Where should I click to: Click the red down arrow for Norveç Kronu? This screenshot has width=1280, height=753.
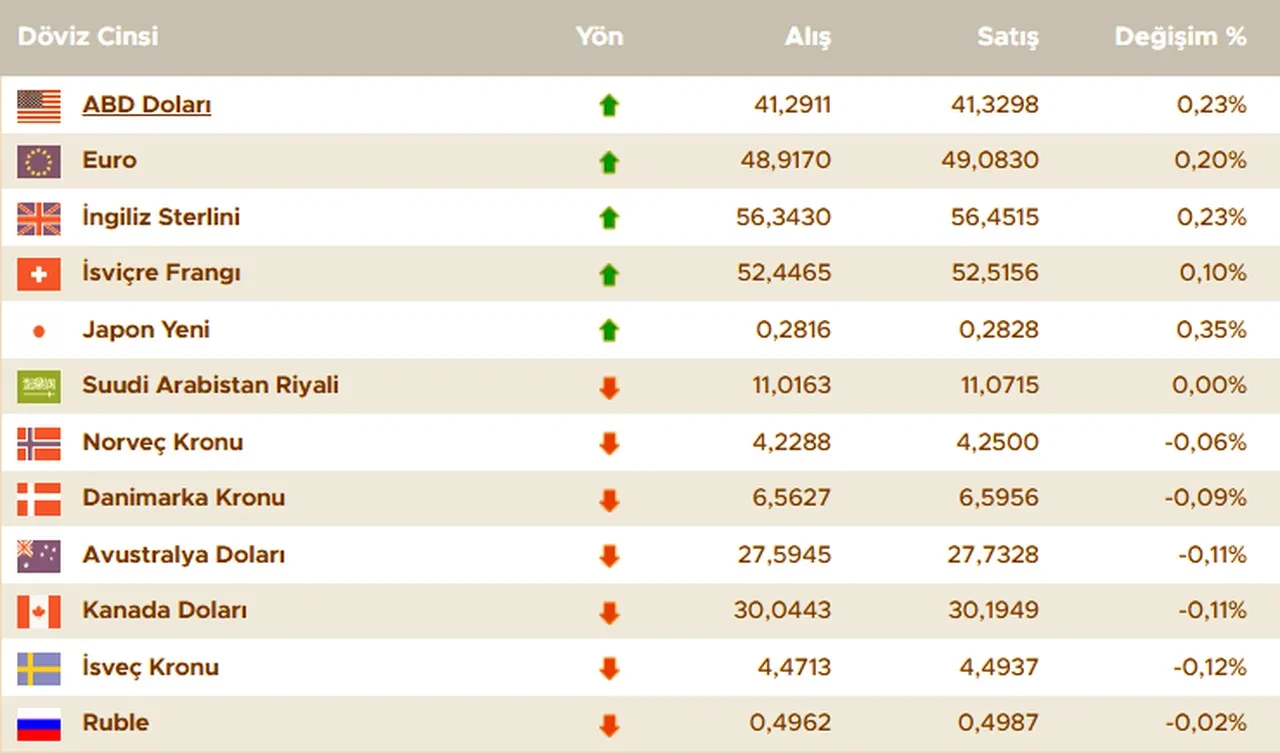[x=610, y=442]
